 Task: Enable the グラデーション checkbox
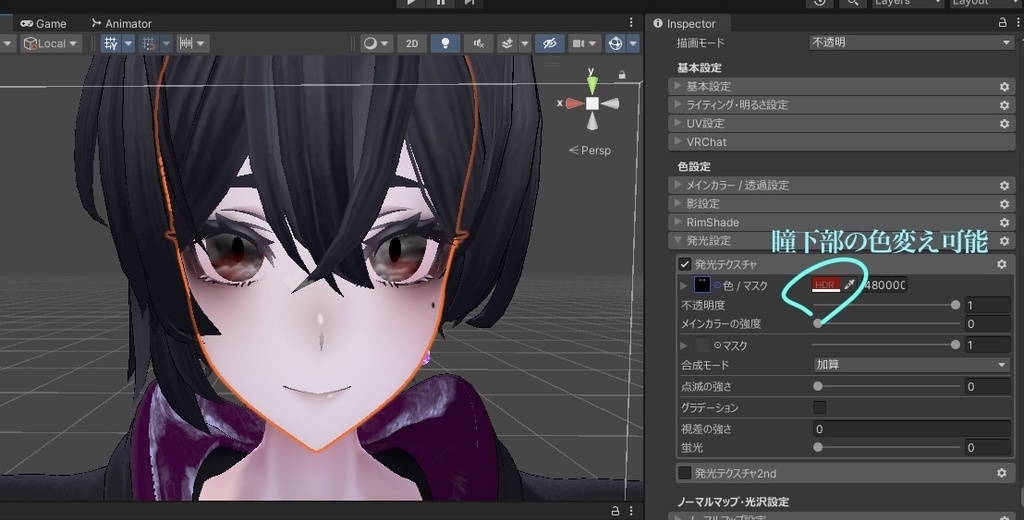[x=820, y=408]
